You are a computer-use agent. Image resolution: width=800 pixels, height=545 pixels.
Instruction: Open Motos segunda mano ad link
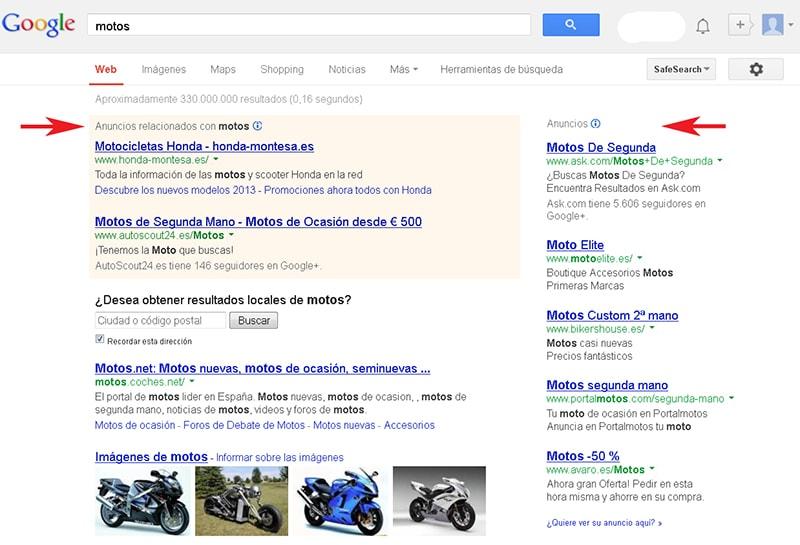click(607, 385)
